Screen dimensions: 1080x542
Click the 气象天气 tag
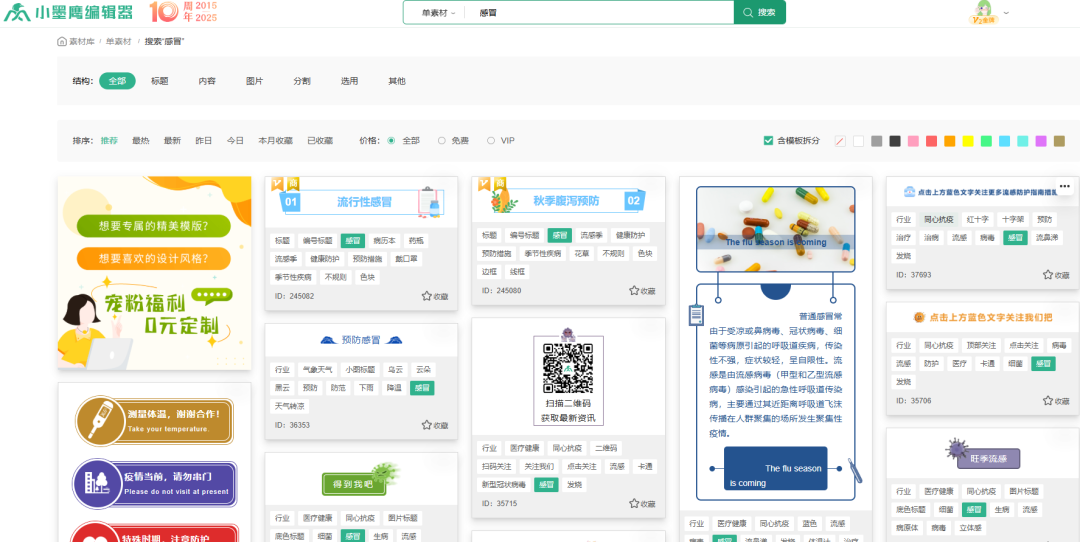click(x=318, y=370)
